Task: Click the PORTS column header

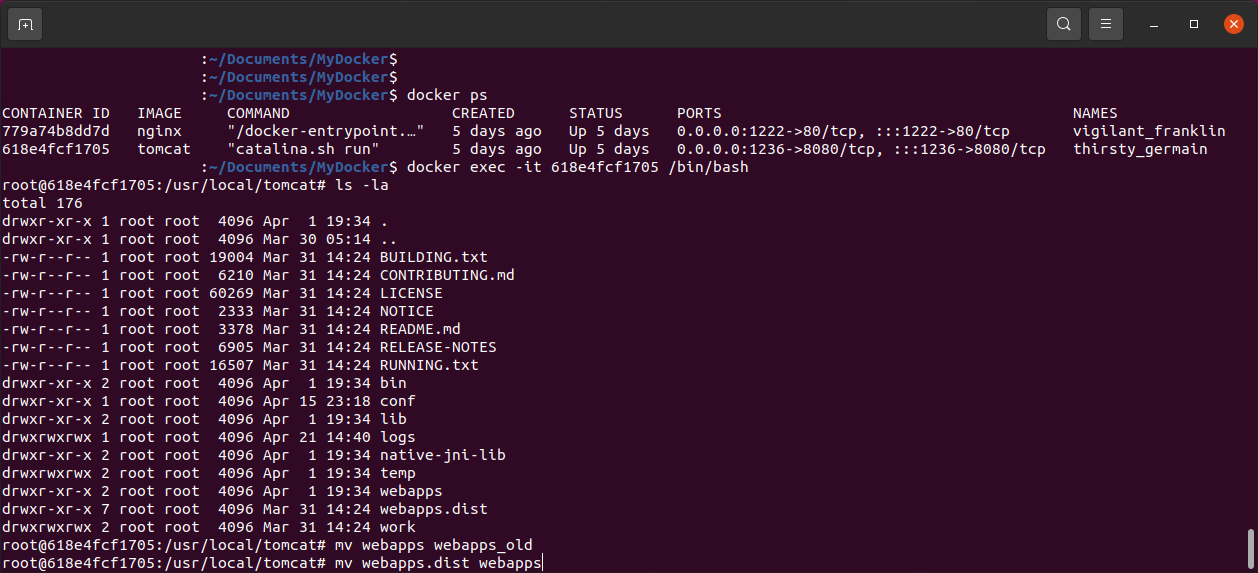Action: pos(699,113)
